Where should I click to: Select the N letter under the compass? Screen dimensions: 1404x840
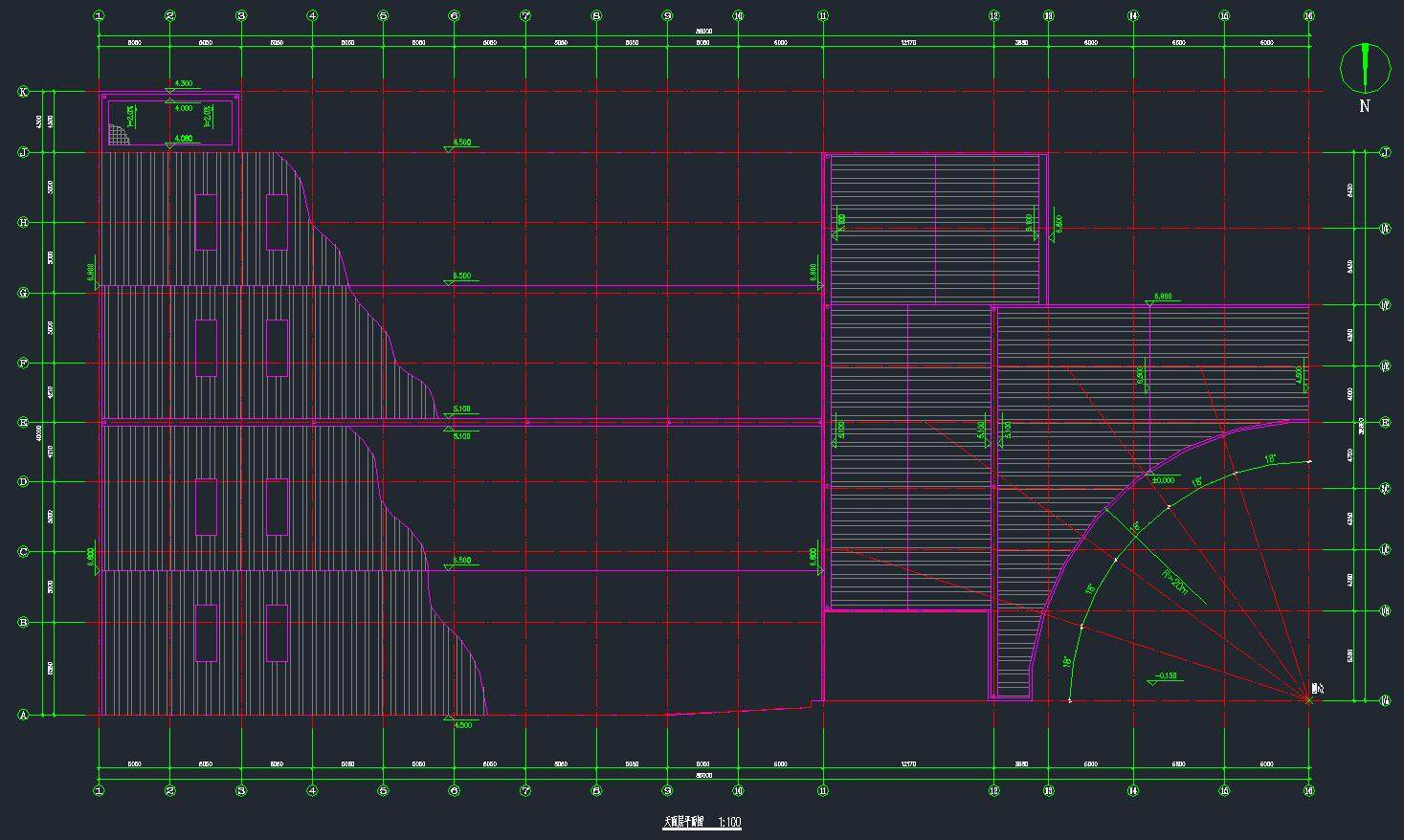[x=1365, y=106]
